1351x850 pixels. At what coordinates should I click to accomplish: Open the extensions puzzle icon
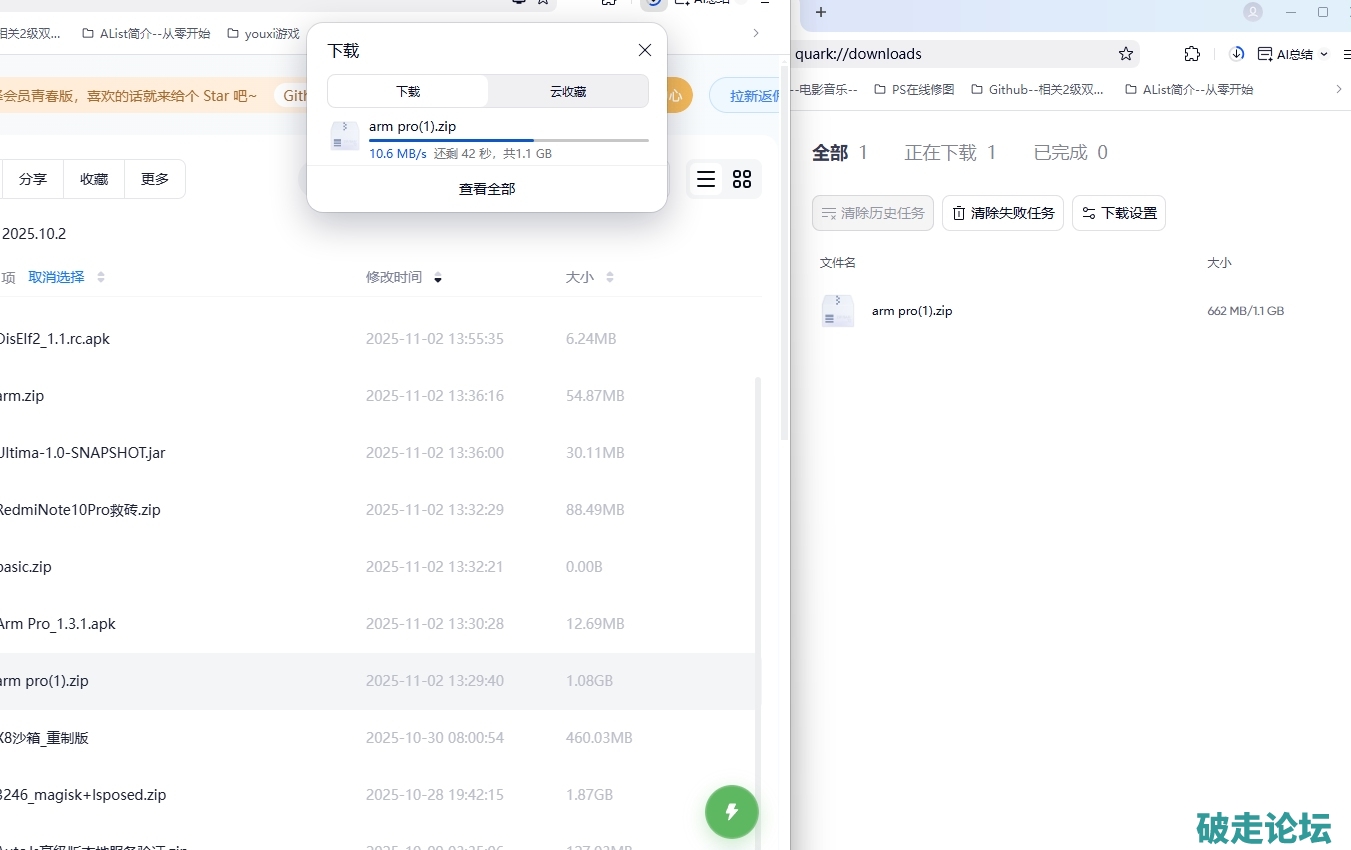point(1192,54)
